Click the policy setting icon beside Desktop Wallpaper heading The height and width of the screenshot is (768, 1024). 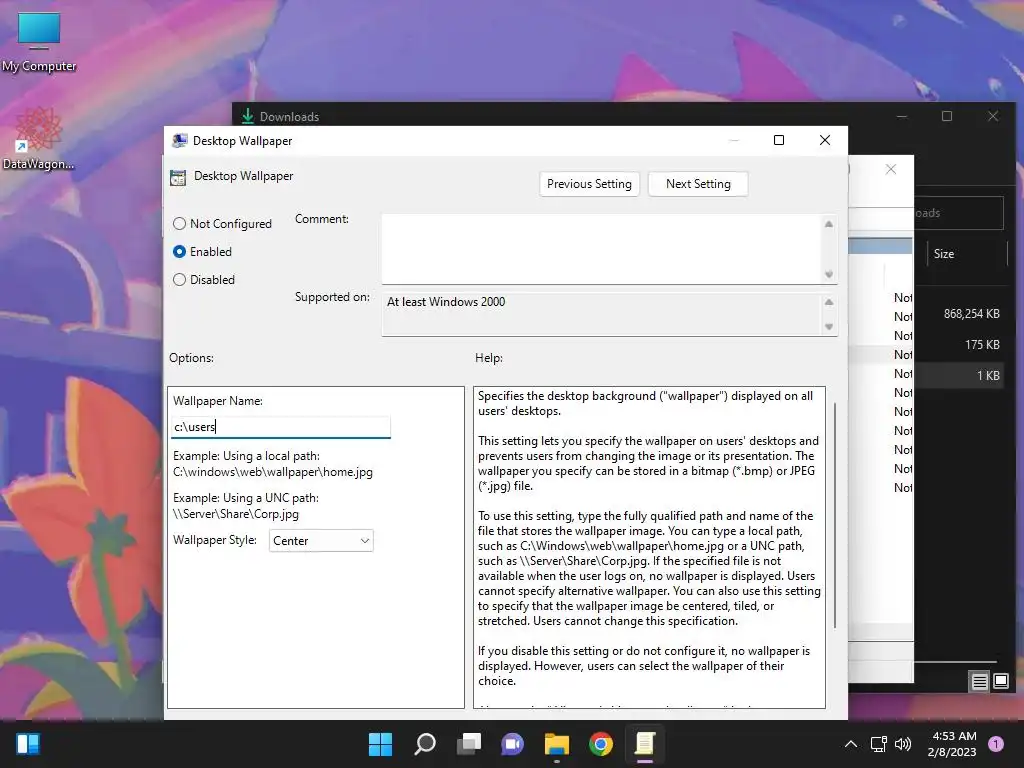pos(178,177)
